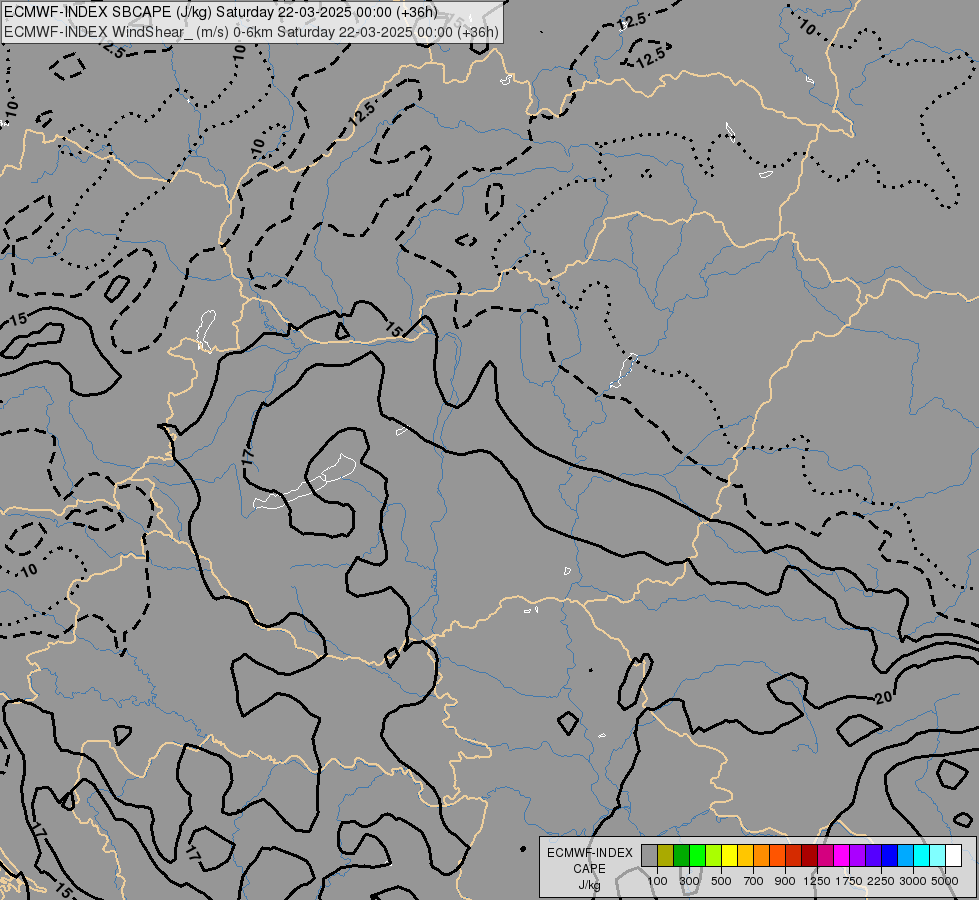
Task: Select the bright magenta legend swatch
Action: coord(842,855)
